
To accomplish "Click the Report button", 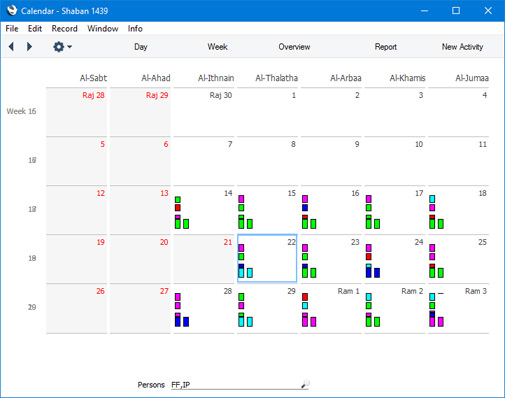I will point(386,47).
